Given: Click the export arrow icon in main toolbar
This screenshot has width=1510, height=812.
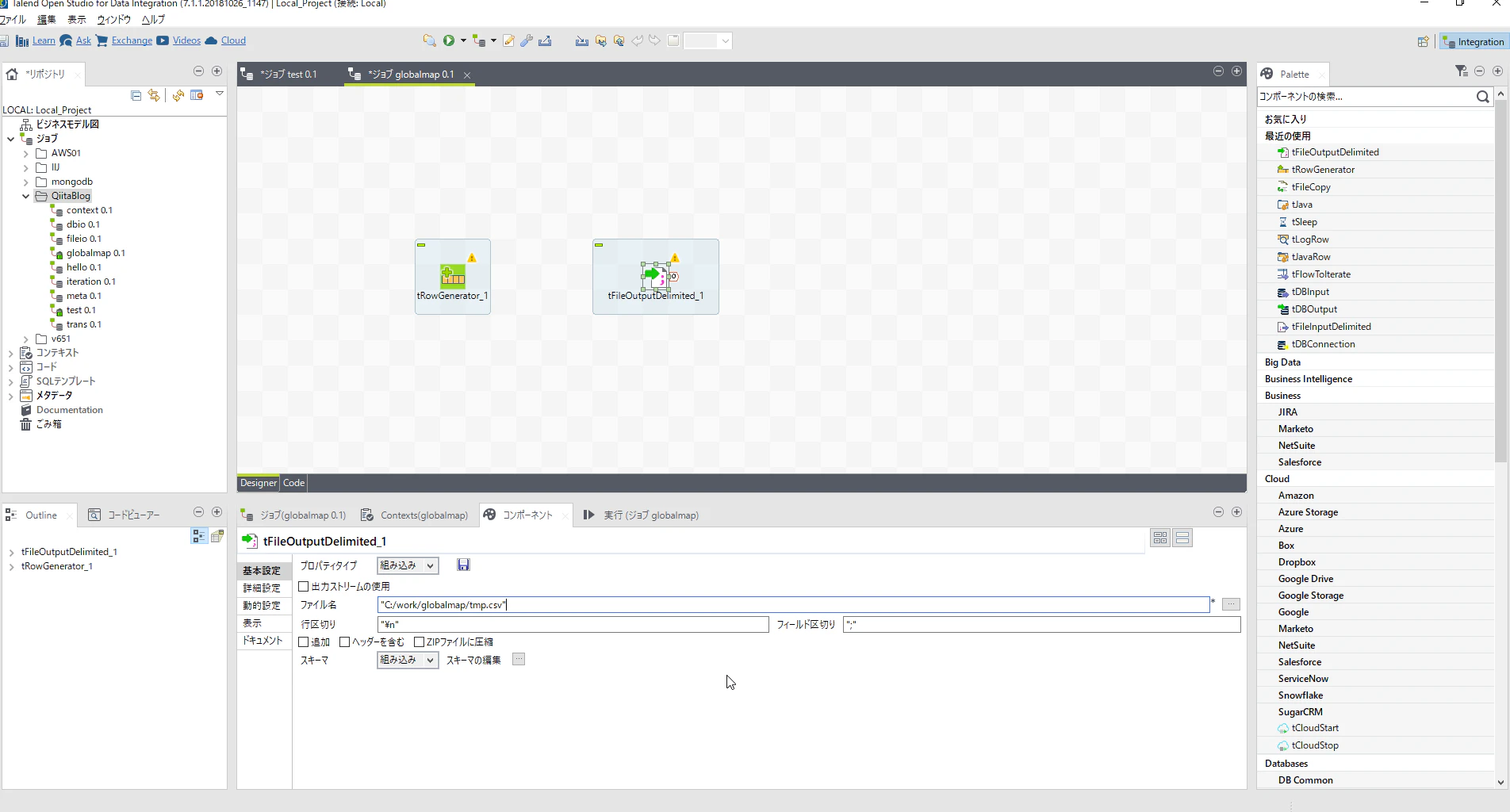Looking at the screenshot, I should pyautogui.click(x=545, y=40).
